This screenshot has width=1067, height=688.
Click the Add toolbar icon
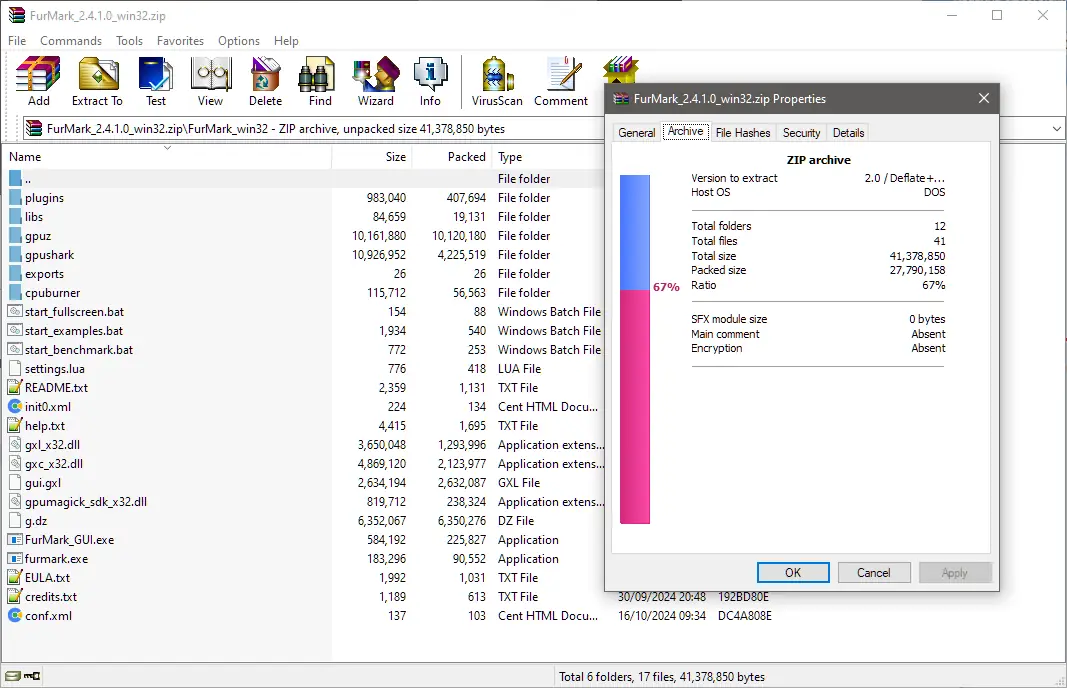coord(38,82)
